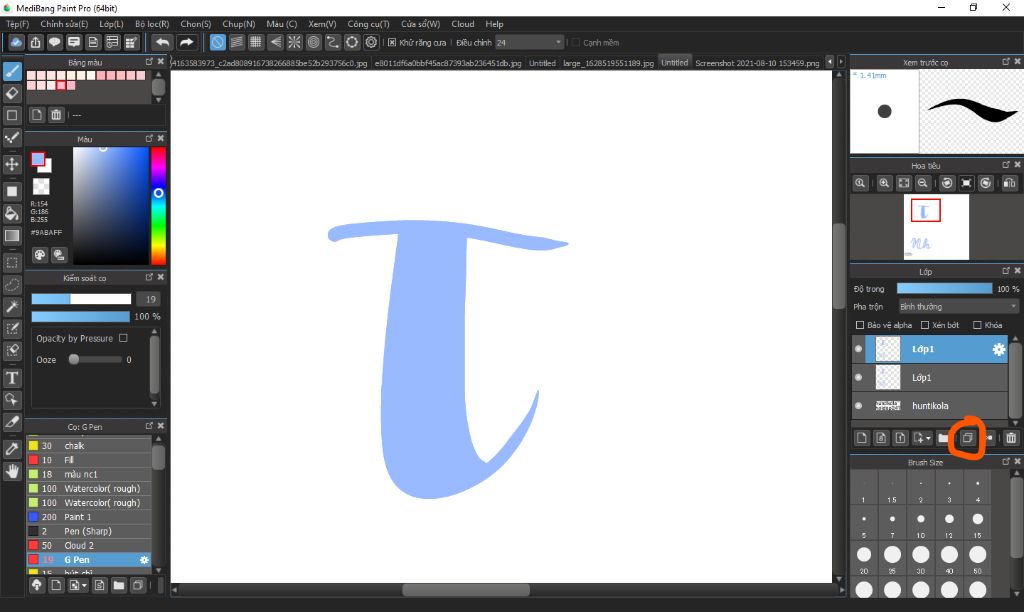Image resolution: width=1024 pixels, height=612 pixels.
Task: Click the Undo arrow in toolbar
Action: pos(162,42)
